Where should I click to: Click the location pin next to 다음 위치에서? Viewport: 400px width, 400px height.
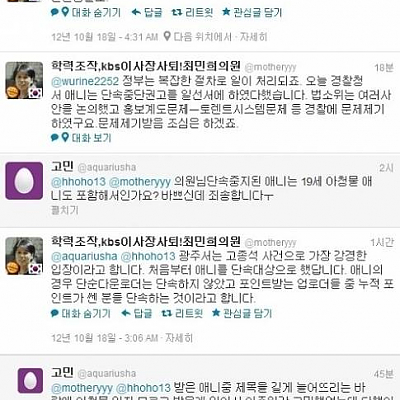[167, 36]
